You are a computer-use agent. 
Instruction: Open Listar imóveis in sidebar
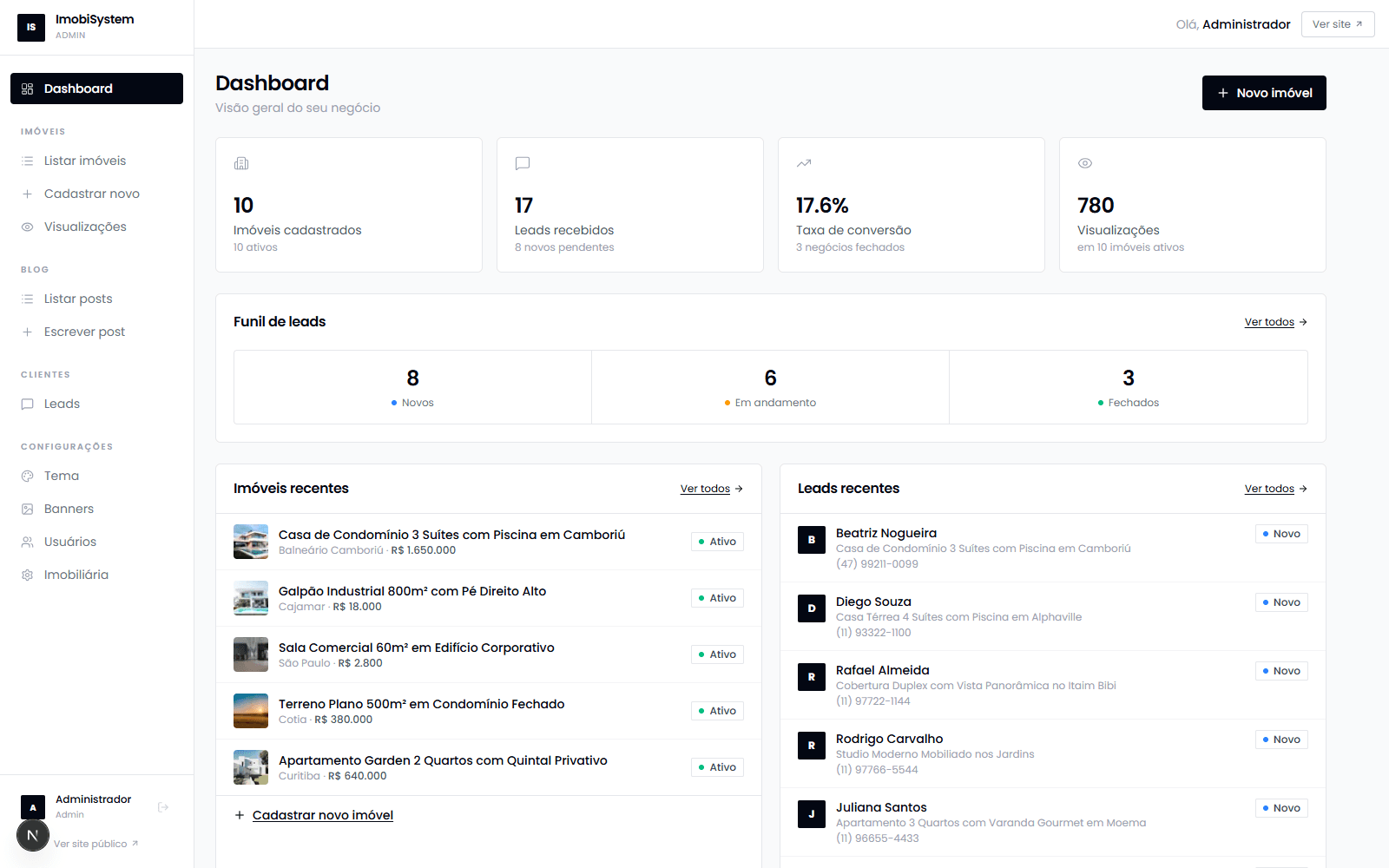[96, 161]
